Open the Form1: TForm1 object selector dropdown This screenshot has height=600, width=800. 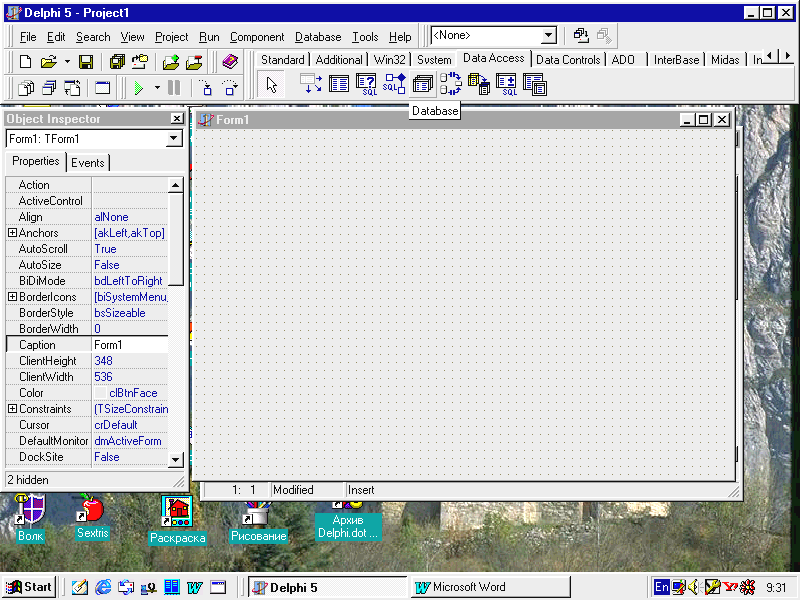tap(173, 138)
